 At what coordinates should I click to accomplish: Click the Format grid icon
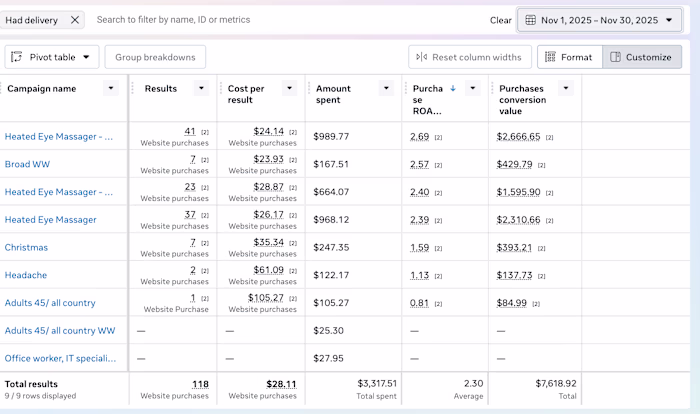pos(550,57)
